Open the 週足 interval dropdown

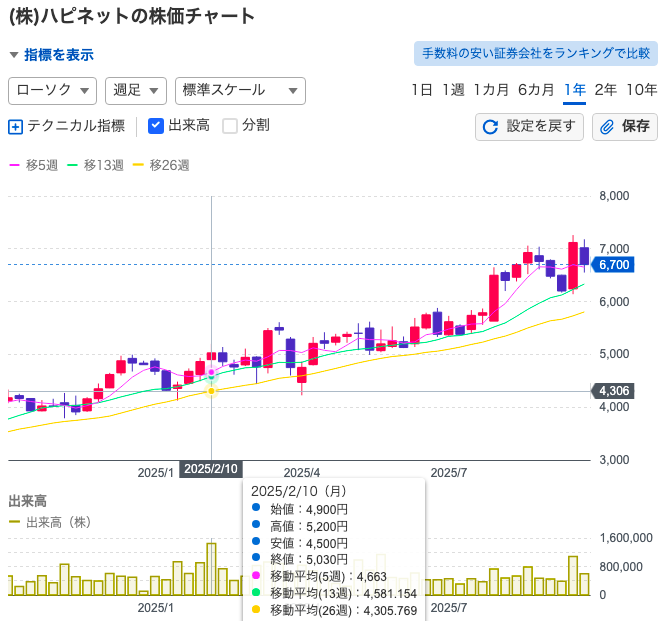point(135,90)
